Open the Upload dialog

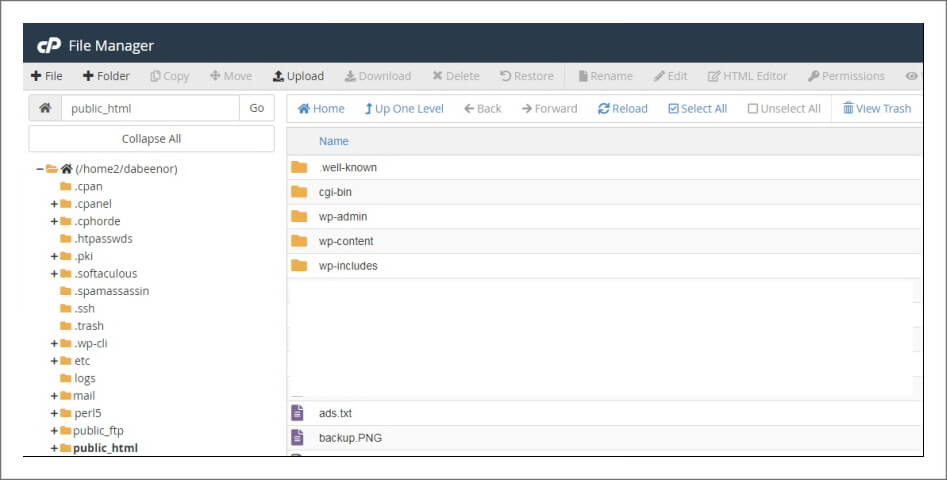pyautogui.click(x=298, y=76)
